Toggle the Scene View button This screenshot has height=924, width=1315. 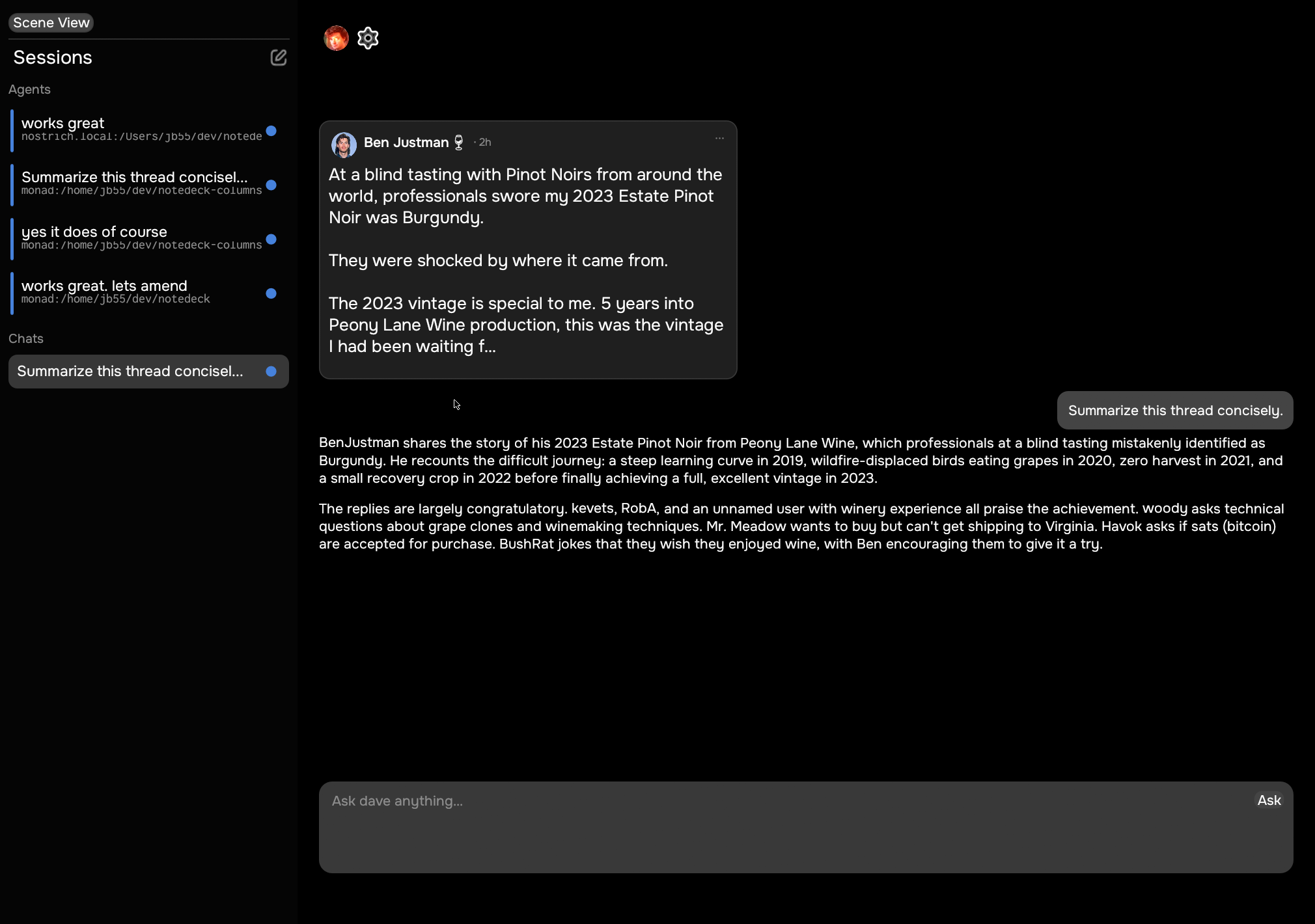tap(51, 23)
